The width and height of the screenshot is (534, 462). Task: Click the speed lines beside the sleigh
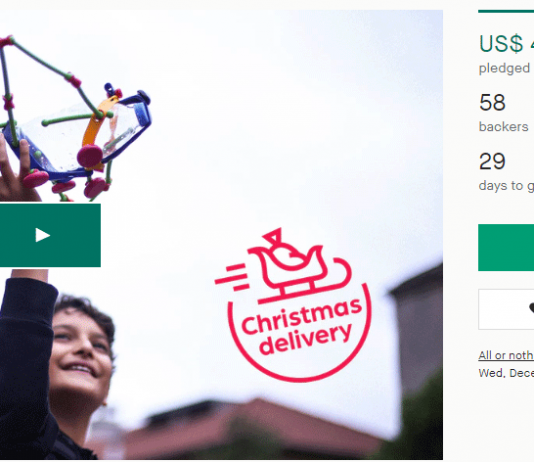point(232,277)
